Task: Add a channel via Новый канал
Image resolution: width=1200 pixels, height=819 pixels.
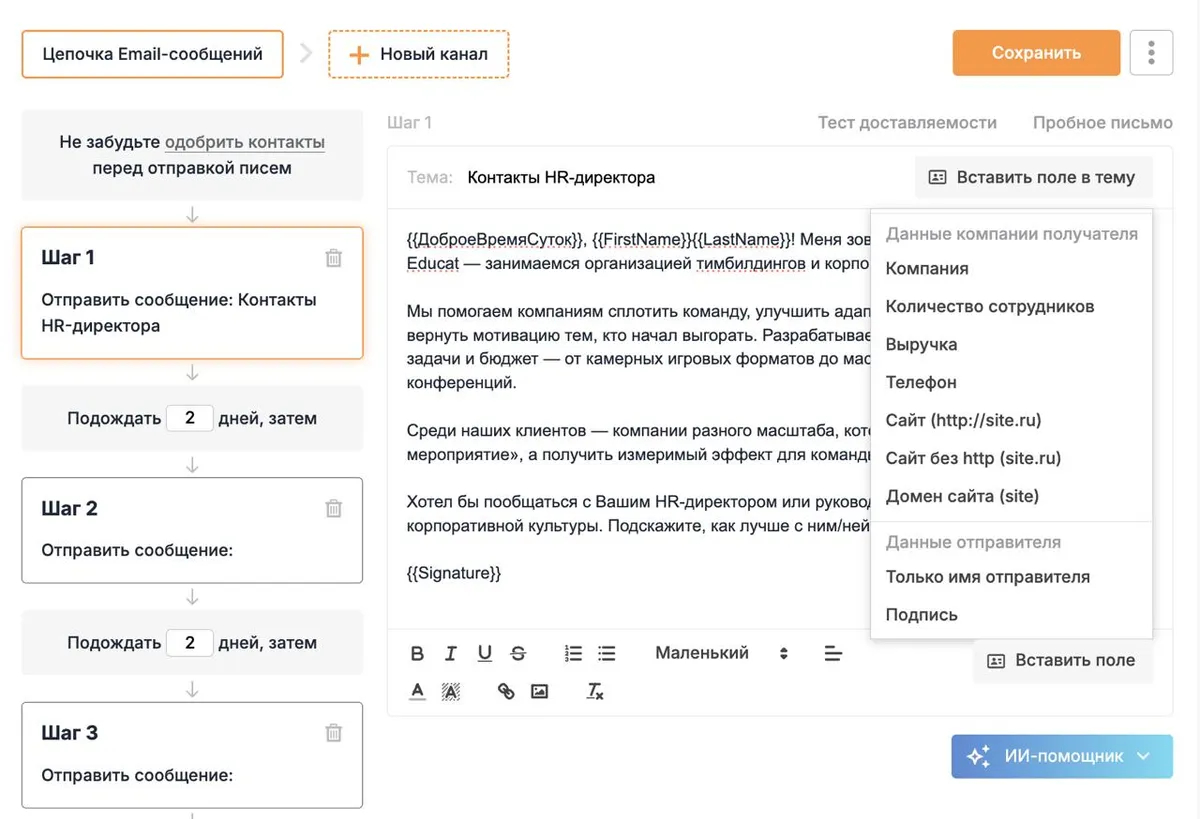Action: coord(418,54)
